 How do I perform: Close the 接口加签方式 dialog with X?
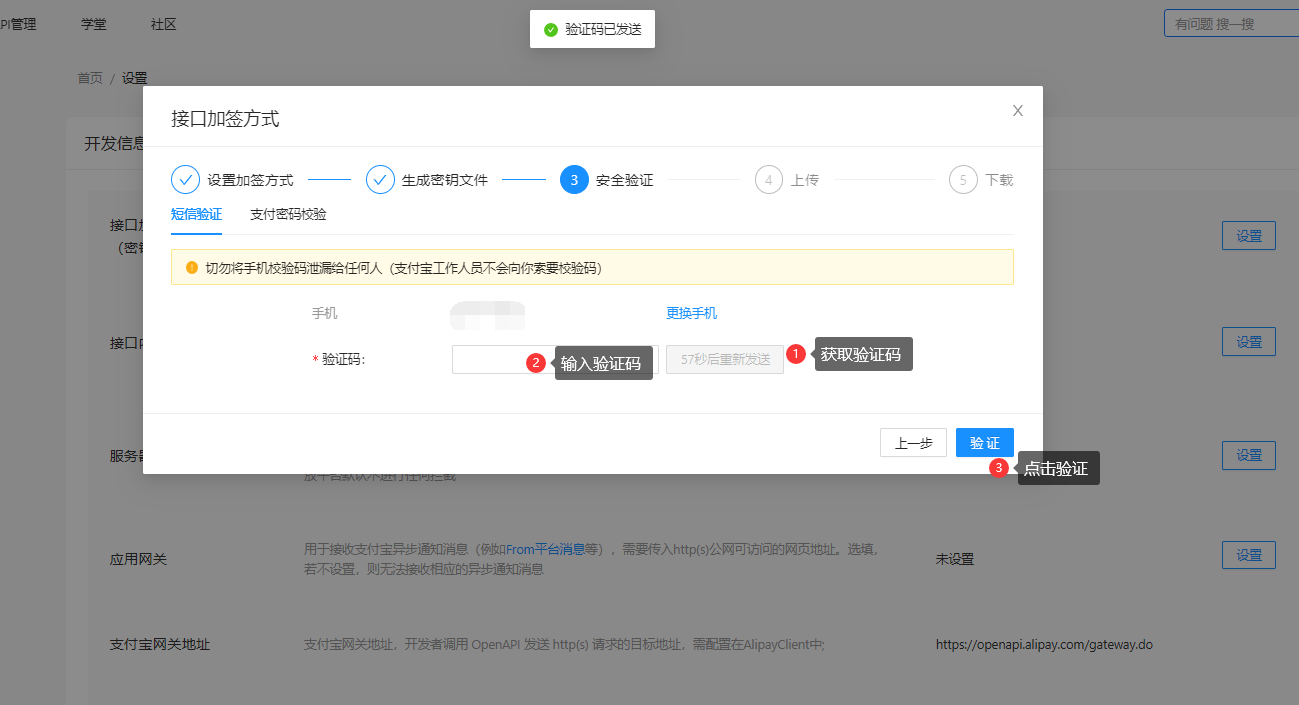[x=1018, y=111]
